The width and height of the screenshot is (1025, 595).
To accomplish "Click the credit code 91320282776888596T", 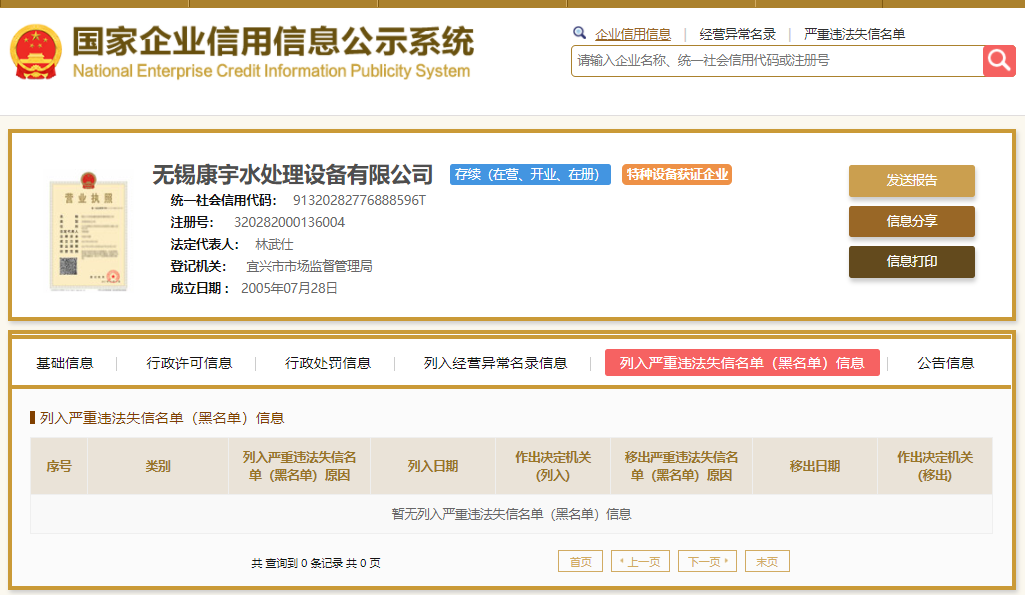I will point(360,201).
